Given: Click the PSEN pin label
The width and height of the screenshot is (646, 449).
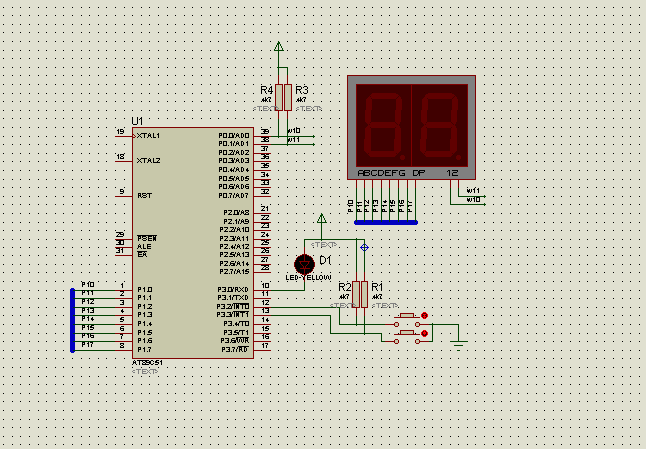Looking at the screenshot, I should (x=147, y=239).
